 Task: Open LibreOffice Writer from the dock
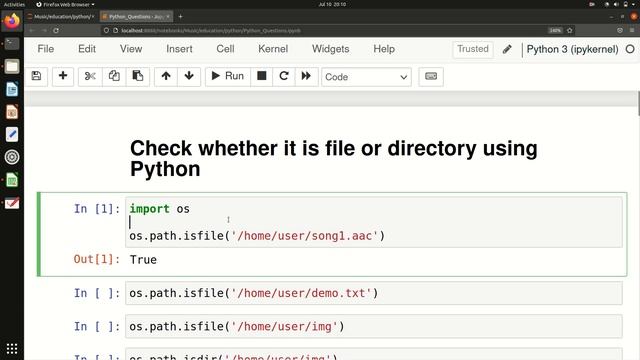point(12,89)
